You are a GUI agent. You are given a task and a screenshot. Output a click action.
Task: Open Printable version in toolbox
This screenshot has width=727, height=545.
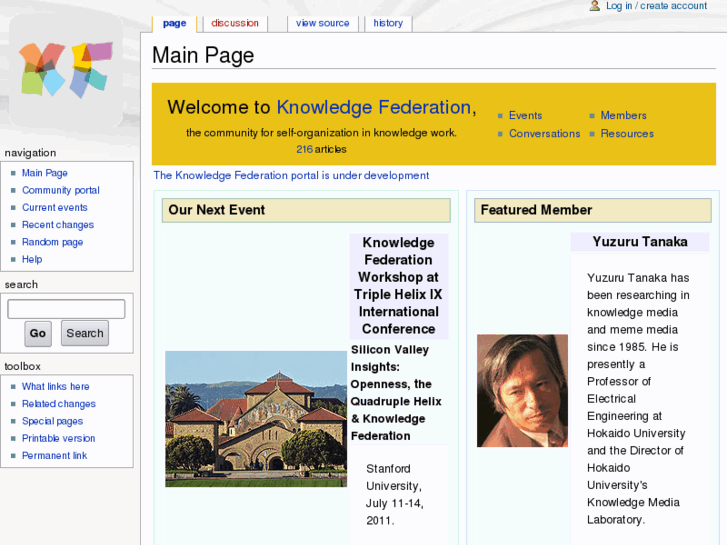(58, 438)
